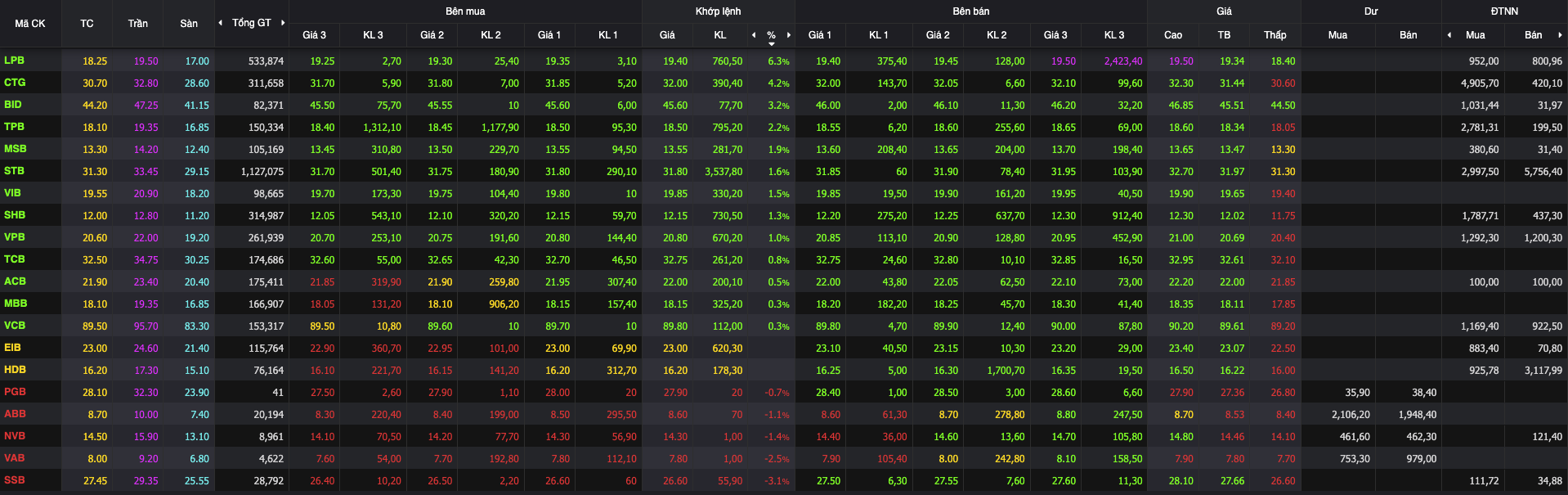The height and width of the screenshot is (495, 1568).
Task: Click the Thấp column header
Action: 1275,35
